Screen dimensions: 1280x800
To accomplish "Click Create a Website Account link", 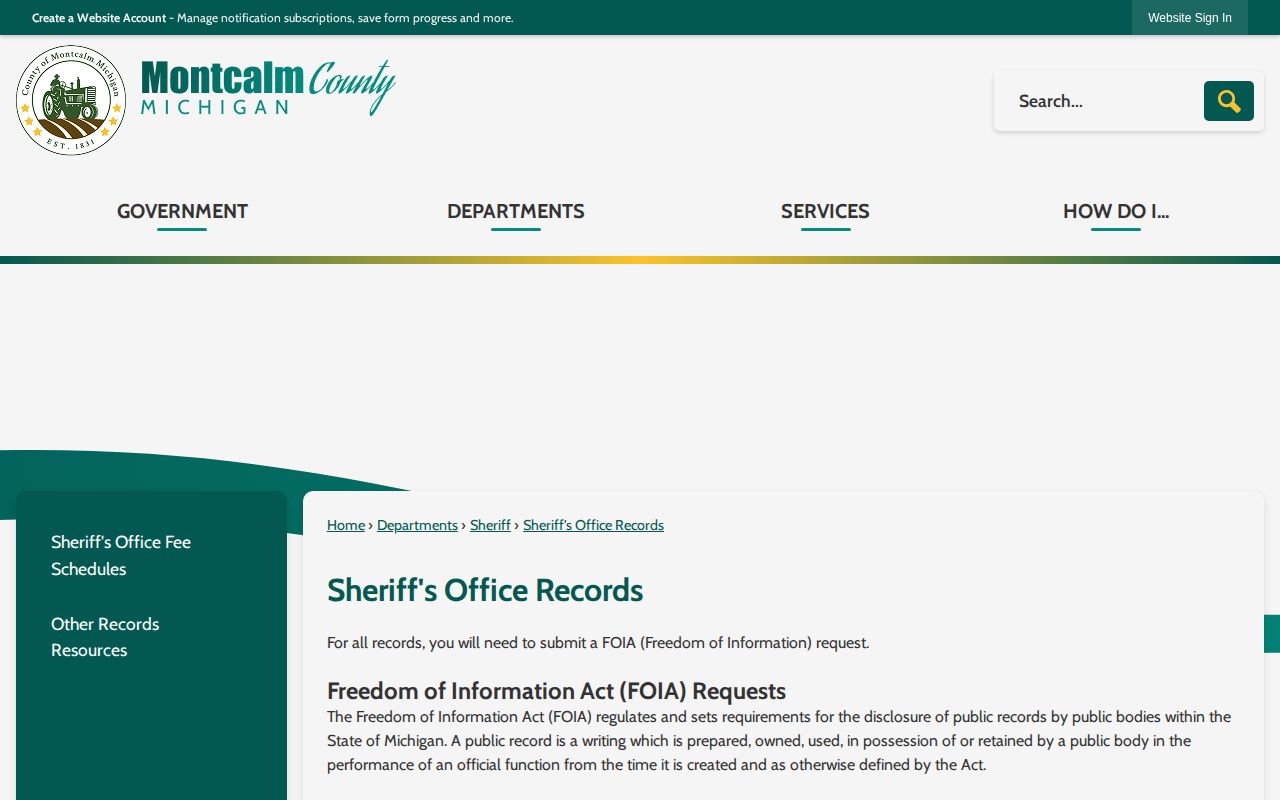I will click(x=99, y=18).
